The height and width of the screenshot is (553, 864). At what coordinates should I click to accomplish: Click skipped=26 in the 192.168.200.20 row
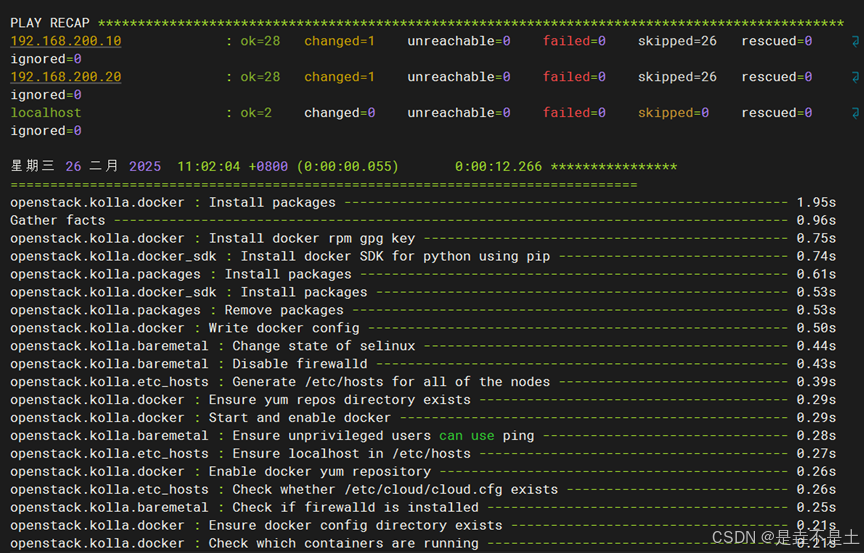click(x=677, y=77)
